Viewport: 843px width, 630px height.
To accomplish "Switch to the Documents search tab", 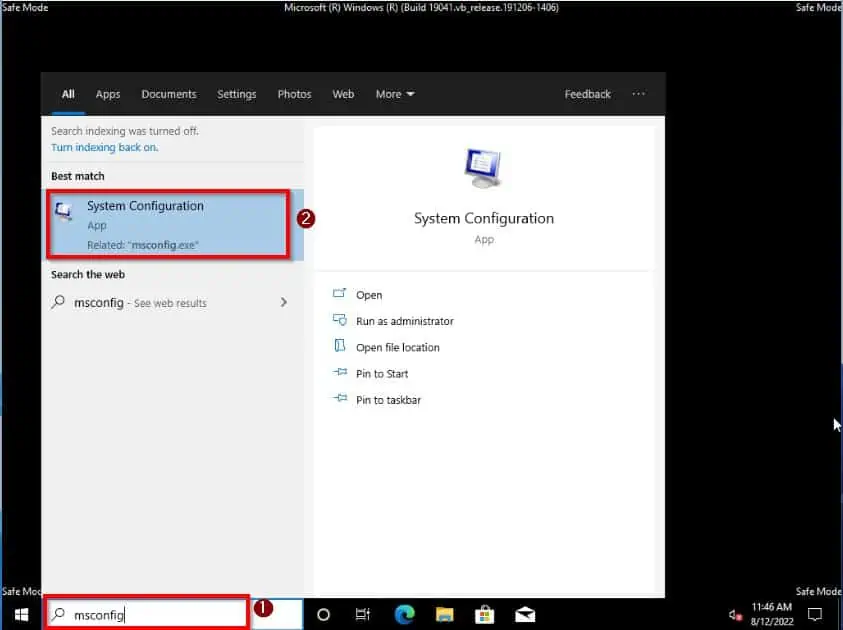I will [169, 94].
